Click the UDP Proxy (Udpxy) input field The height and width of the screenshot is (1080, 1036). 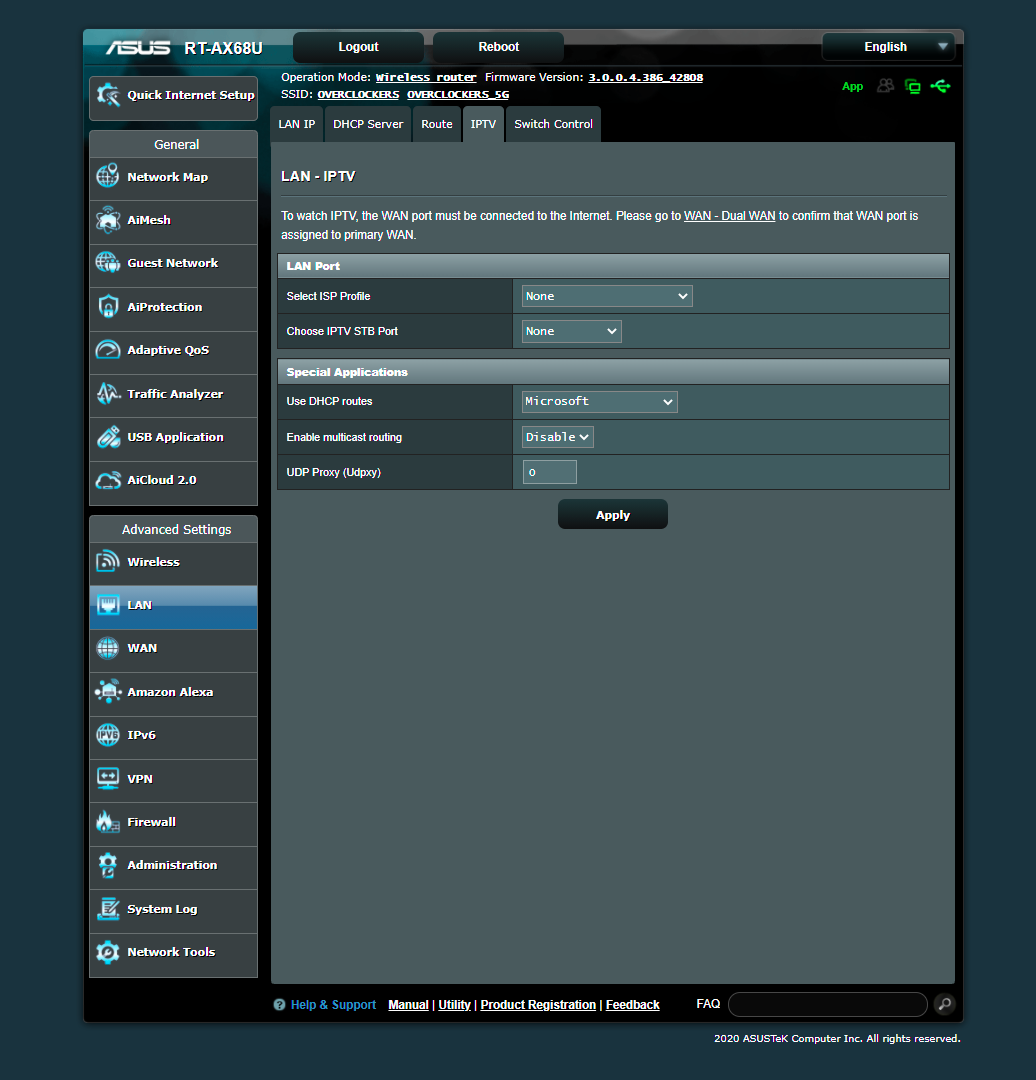(550, 472)
